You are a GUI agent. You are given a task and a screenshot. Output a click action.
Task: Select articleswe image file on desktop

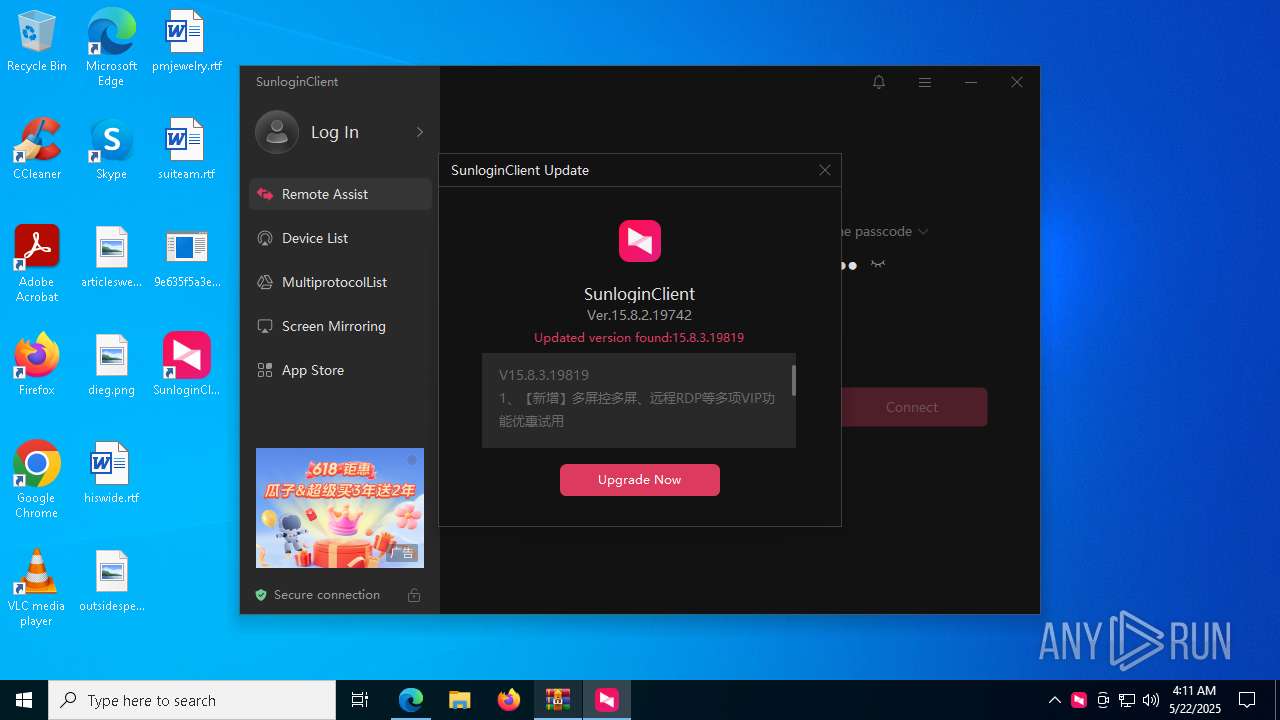(111, 258)
